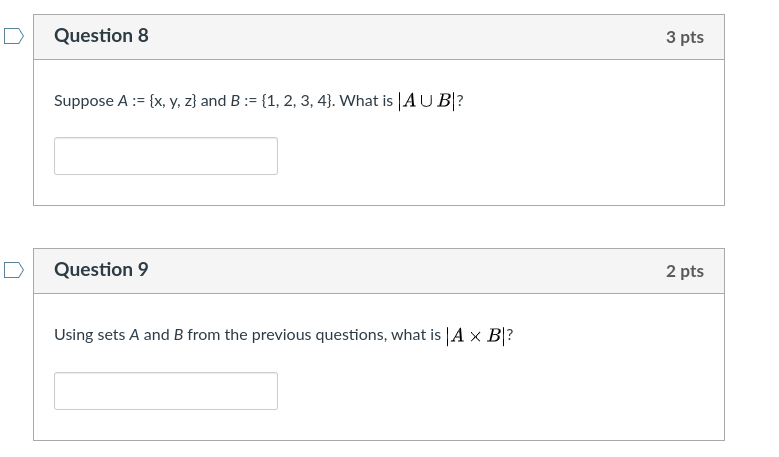The height and width of the screenshot is (457, 779).
Task: Click the |A × B| math expression
Action: (x=475, y=335)
